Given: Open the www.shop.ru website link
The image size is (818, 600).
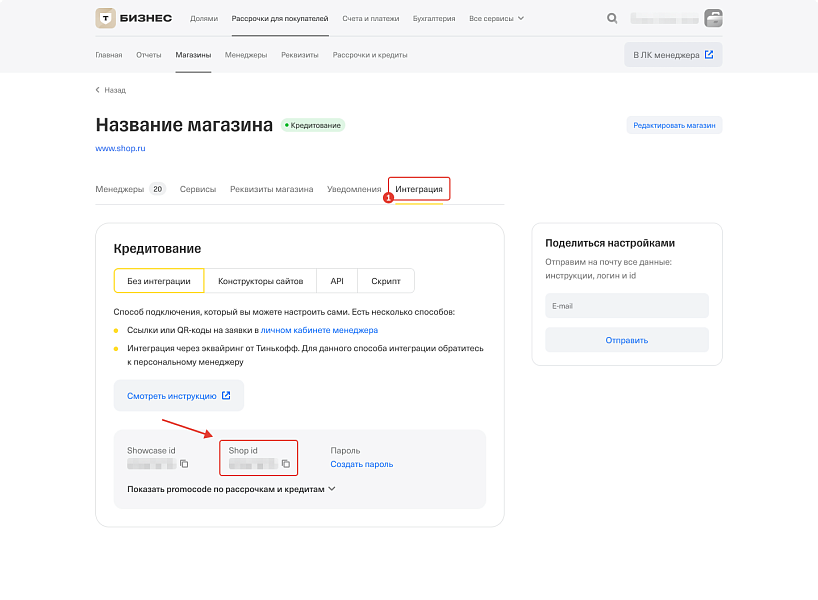Looking at the screenshot, I should tap(121, 147).
